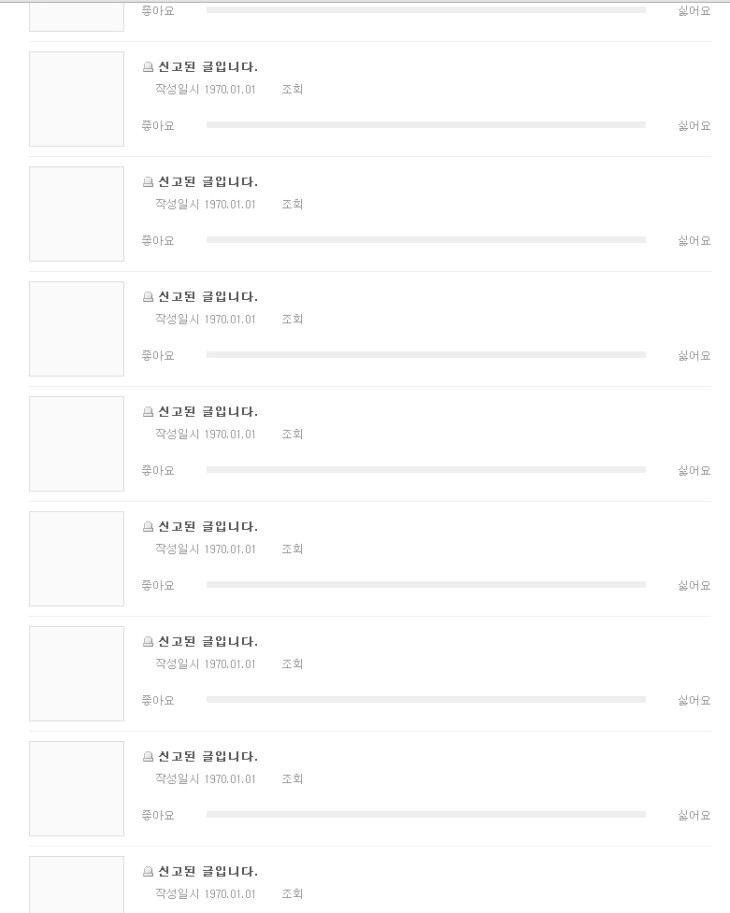Click lock icon on bottom cut-off post

click(148, 872)
